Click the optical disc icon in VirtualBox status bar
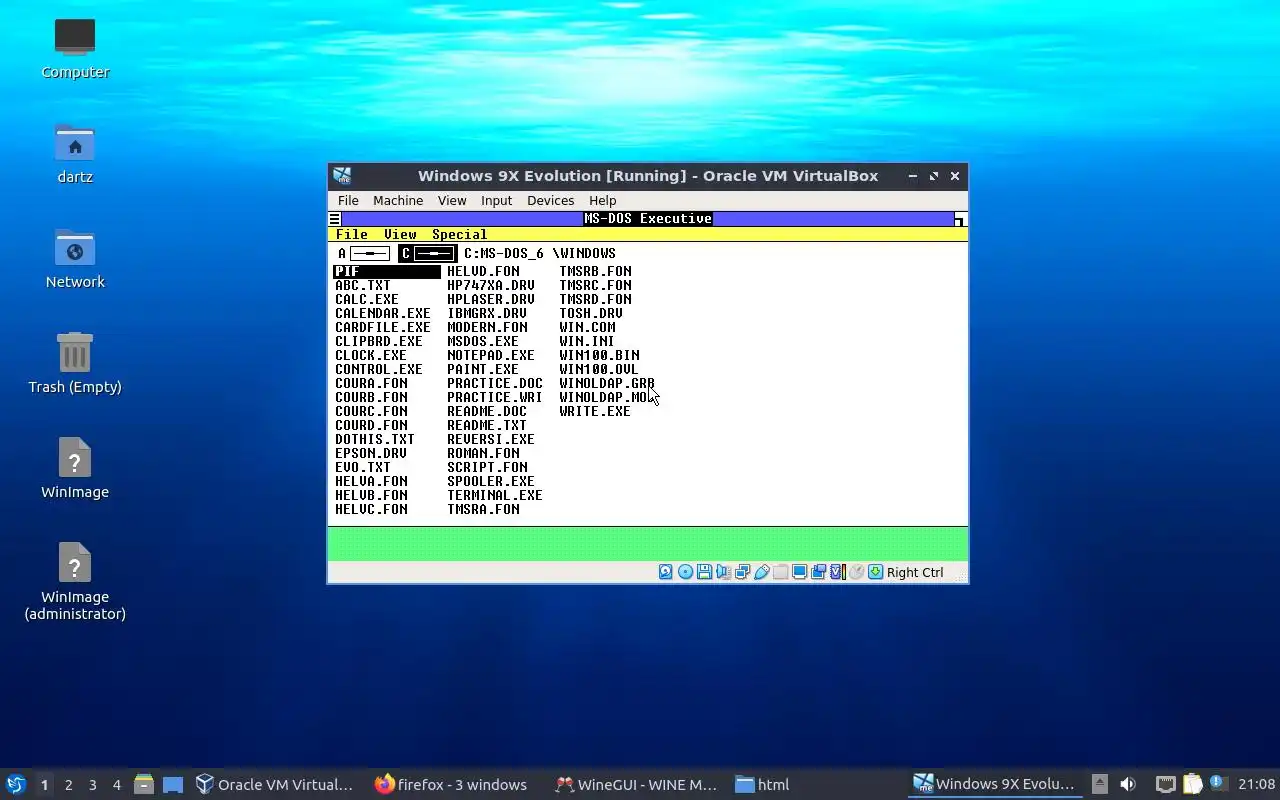The image size is (1280, 800). coord(685,572)
